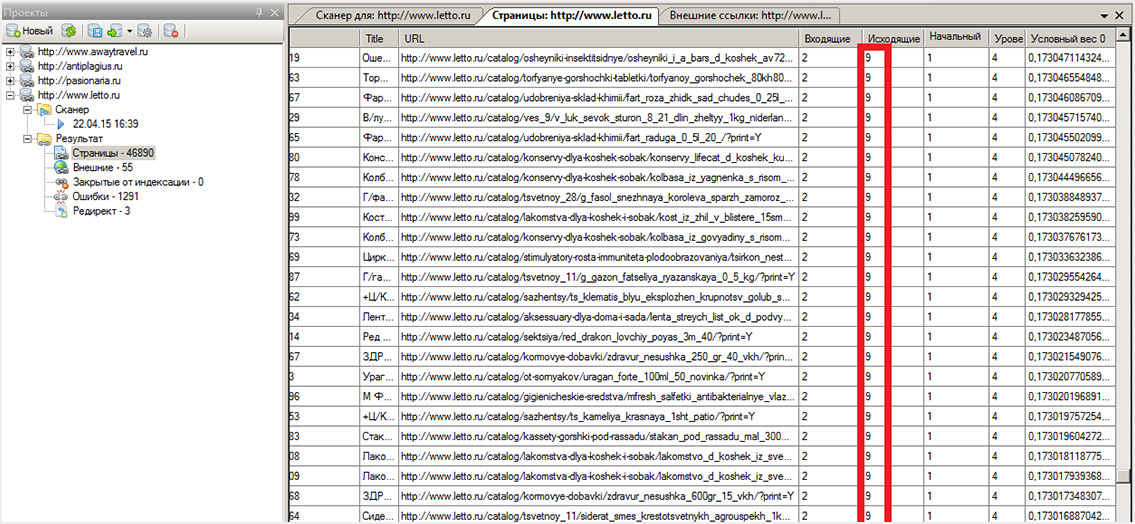This screenshot has height=524, width=1135.
Task: Switch to Внешние ссылки tab
Action: [750, 14]
